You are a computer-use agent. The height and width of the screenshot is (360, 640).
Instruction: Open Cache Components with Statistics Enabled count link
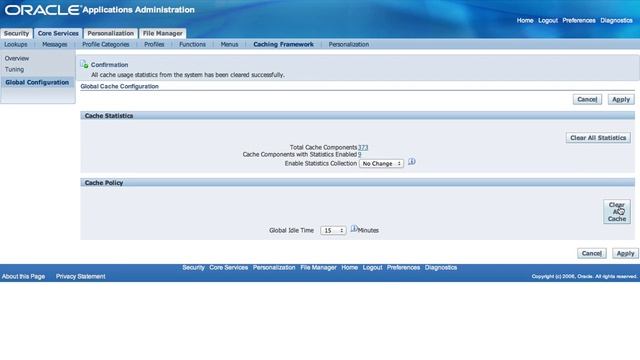pos(360,155)
